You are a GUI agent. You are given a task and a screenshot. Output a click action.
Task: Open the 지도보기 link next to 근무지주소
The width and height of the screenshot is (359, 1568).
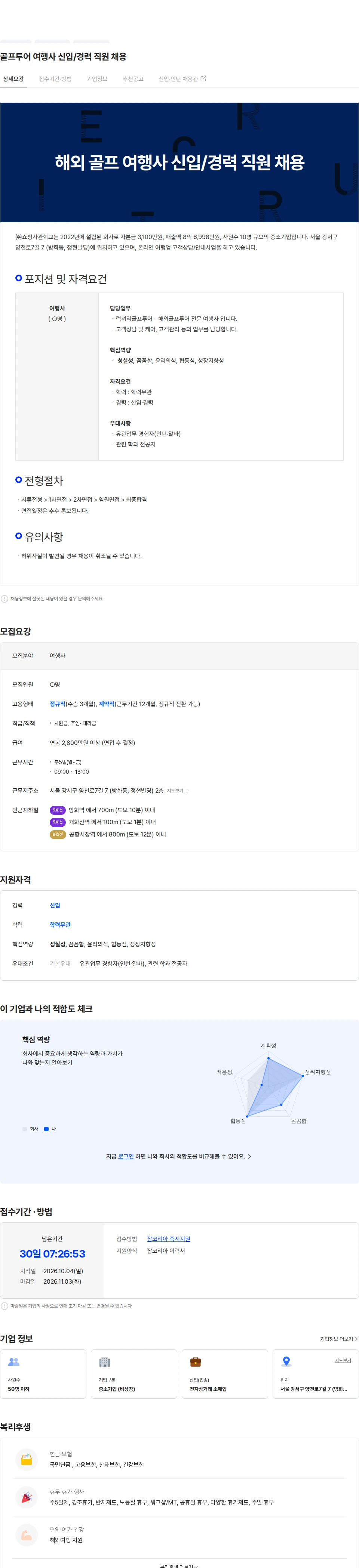pos(175,791)
